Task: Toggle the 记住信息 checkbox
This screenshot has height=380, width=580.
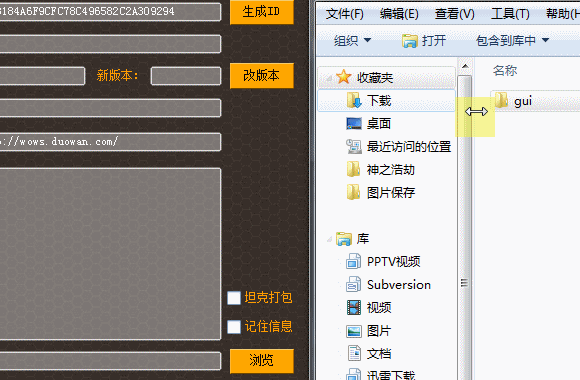Action: coord(234,327)
